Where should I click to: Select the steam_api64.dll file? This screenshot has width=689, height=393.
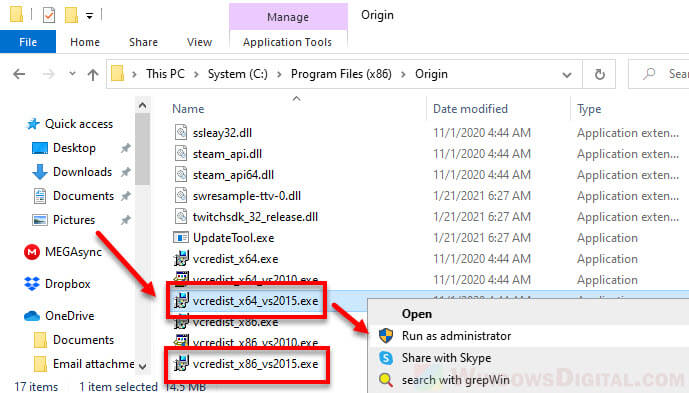[233, 175]
